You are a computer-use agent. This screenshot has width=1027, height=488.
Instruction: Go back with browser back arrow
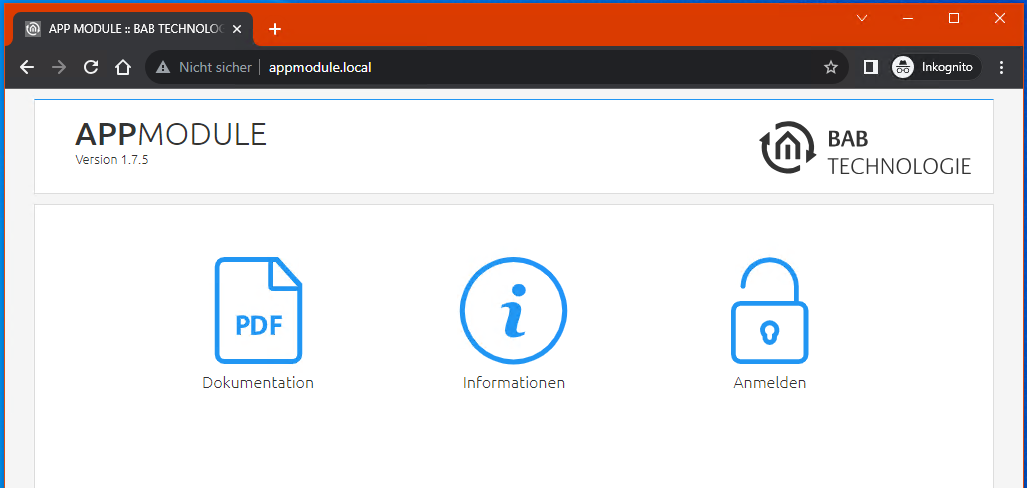[27, 67]
